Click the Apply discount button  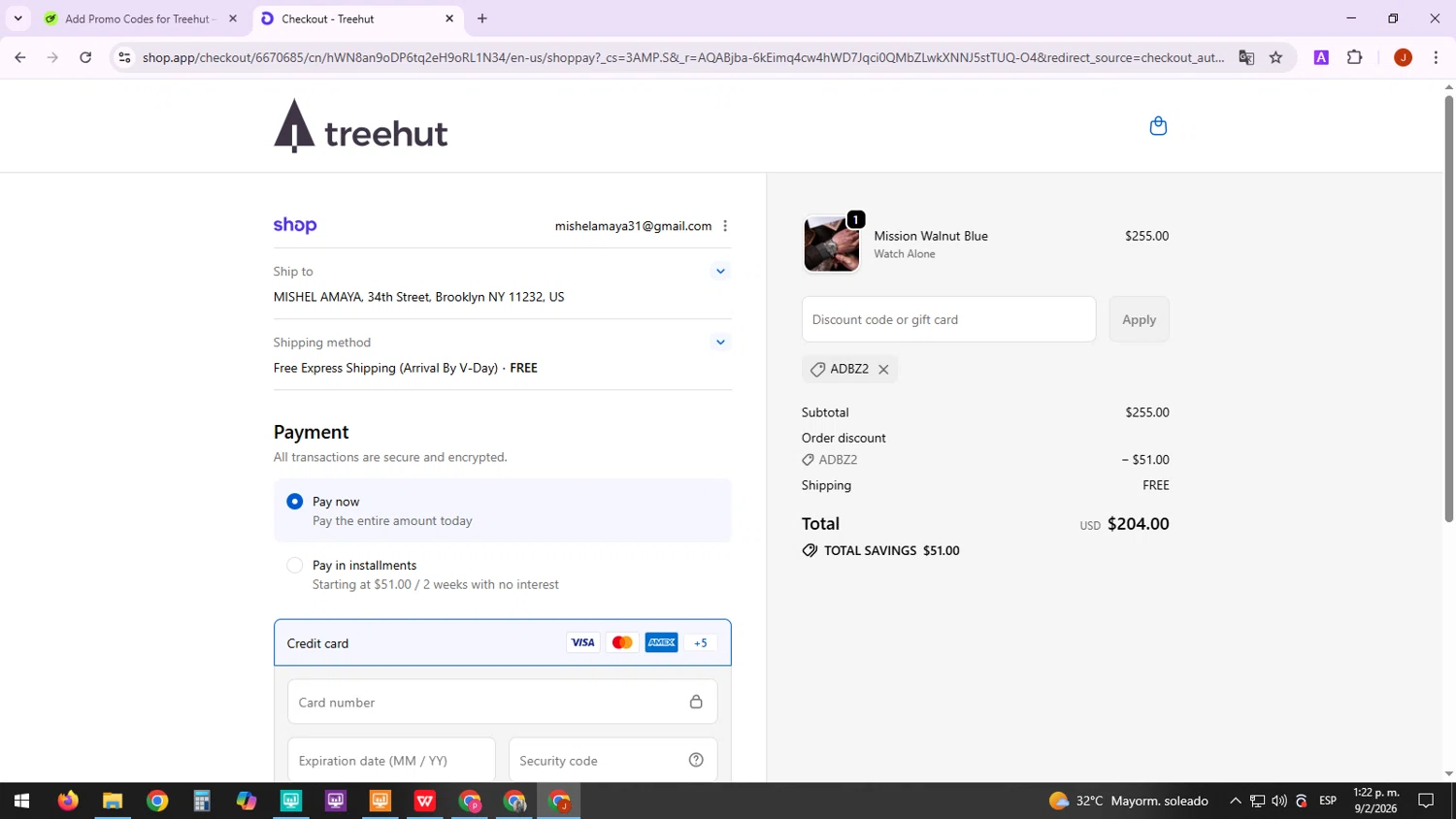click(x=1139, y=319)
